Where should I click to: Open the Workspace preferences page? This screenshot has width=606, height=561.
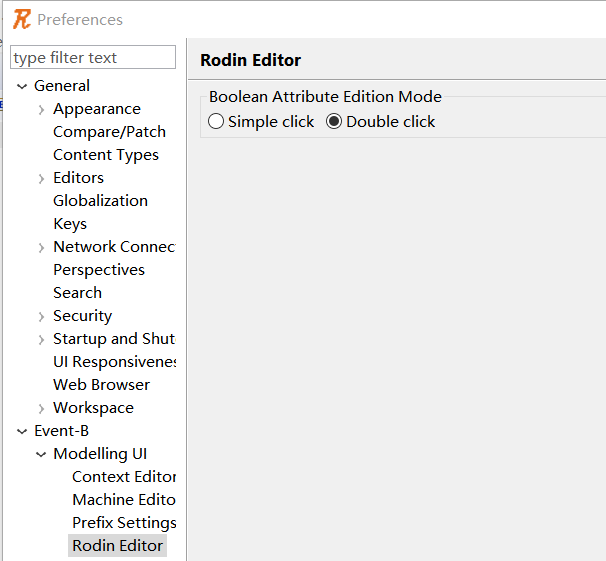[94, 408]
